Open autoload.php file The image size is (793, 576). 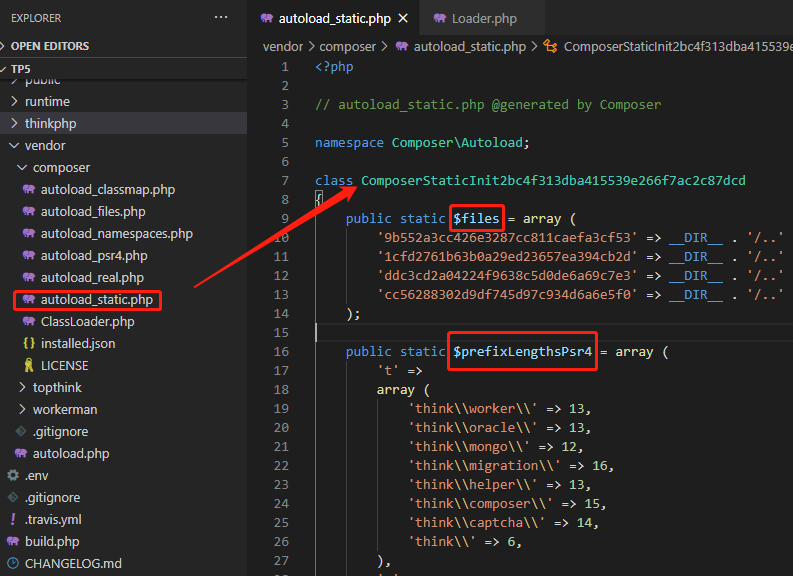pyautogui.click(x=71, y=454)
